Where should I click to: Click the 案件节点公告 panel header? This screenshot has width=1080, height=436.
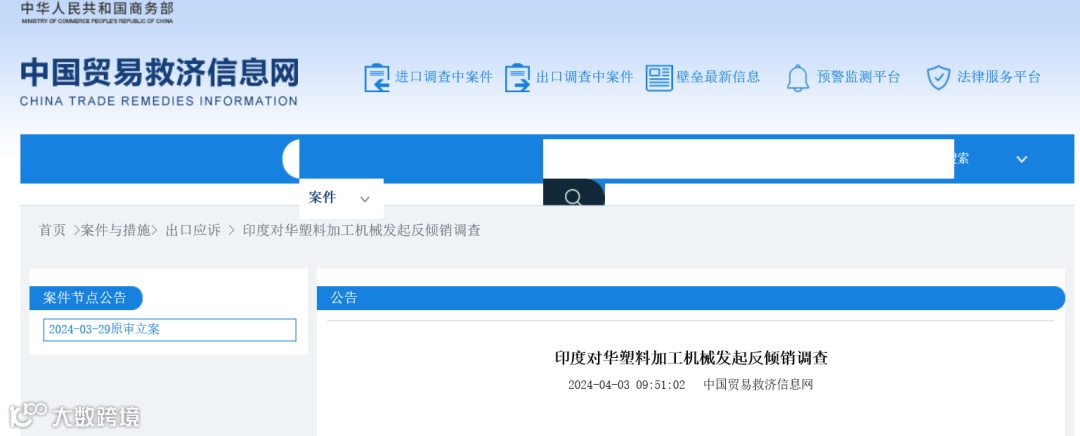point(85,298)
